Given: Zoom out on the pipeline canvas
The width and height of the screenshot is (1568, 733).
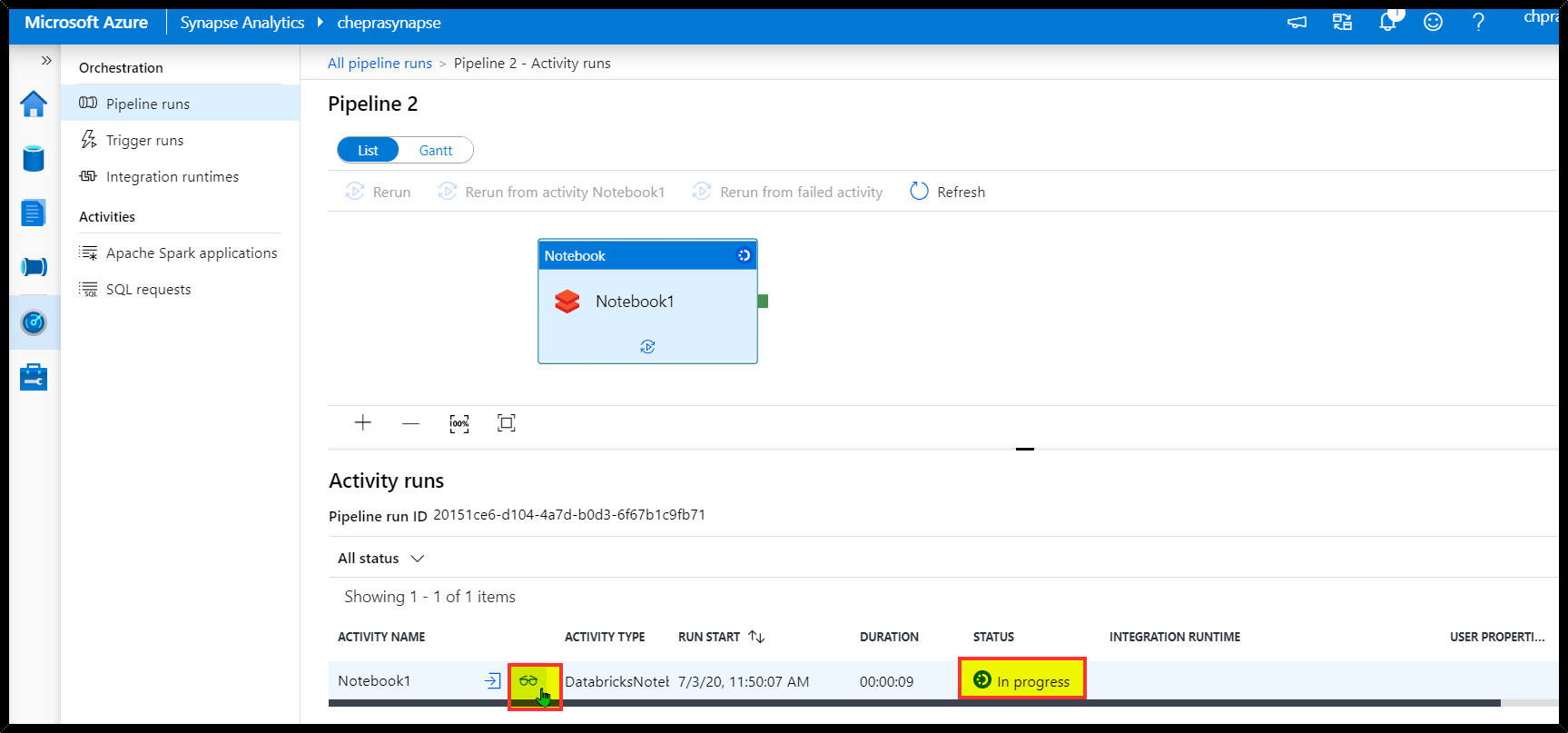Looking at the screenshot, I should (x=411, y=423).
